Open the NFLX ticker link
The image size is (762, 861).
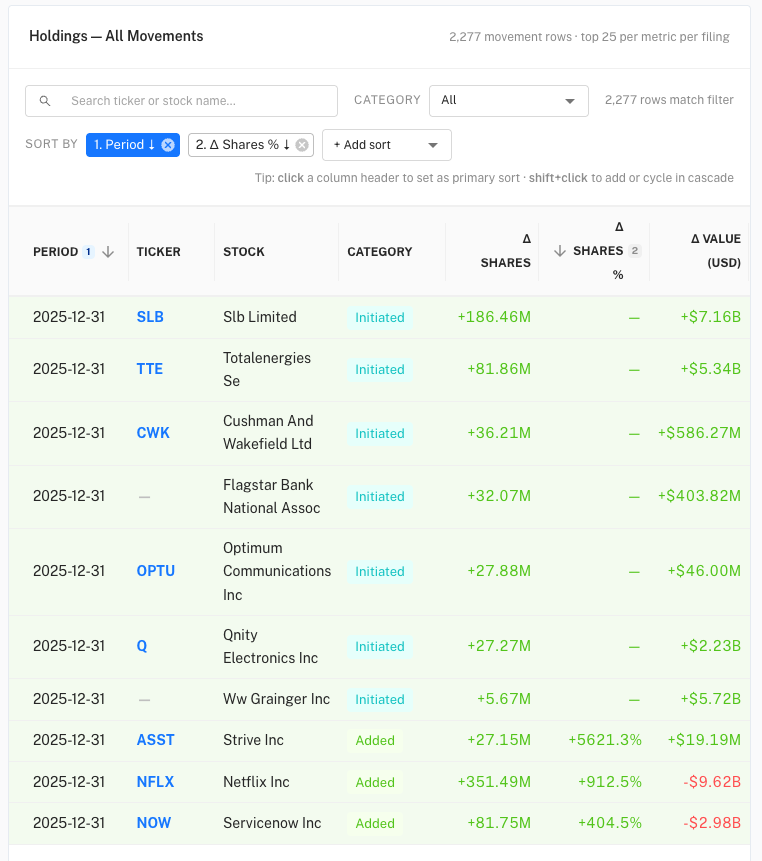point(155,782)
